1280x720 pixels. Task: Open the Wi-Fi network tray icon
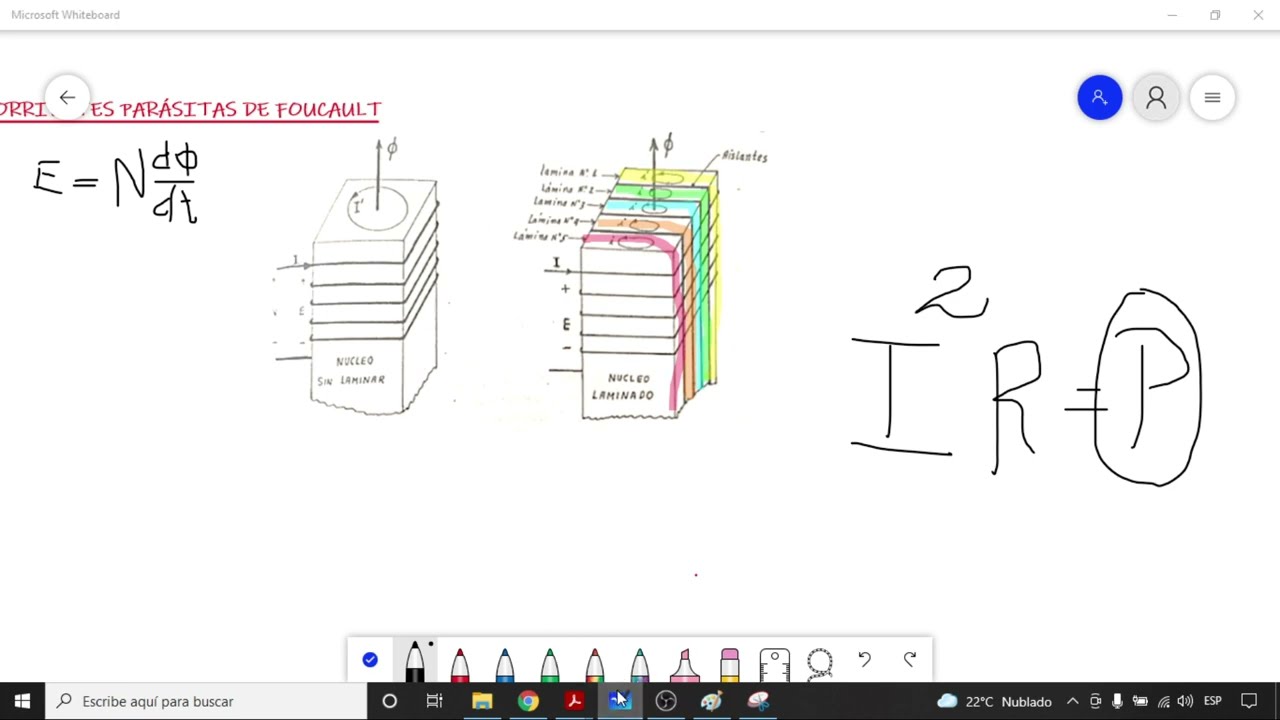(1162, 701)
